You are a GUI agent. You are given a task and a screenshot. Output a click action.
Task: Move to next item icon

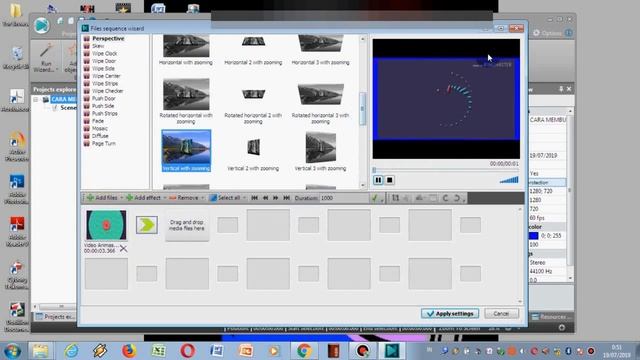[x=276, y=198]
